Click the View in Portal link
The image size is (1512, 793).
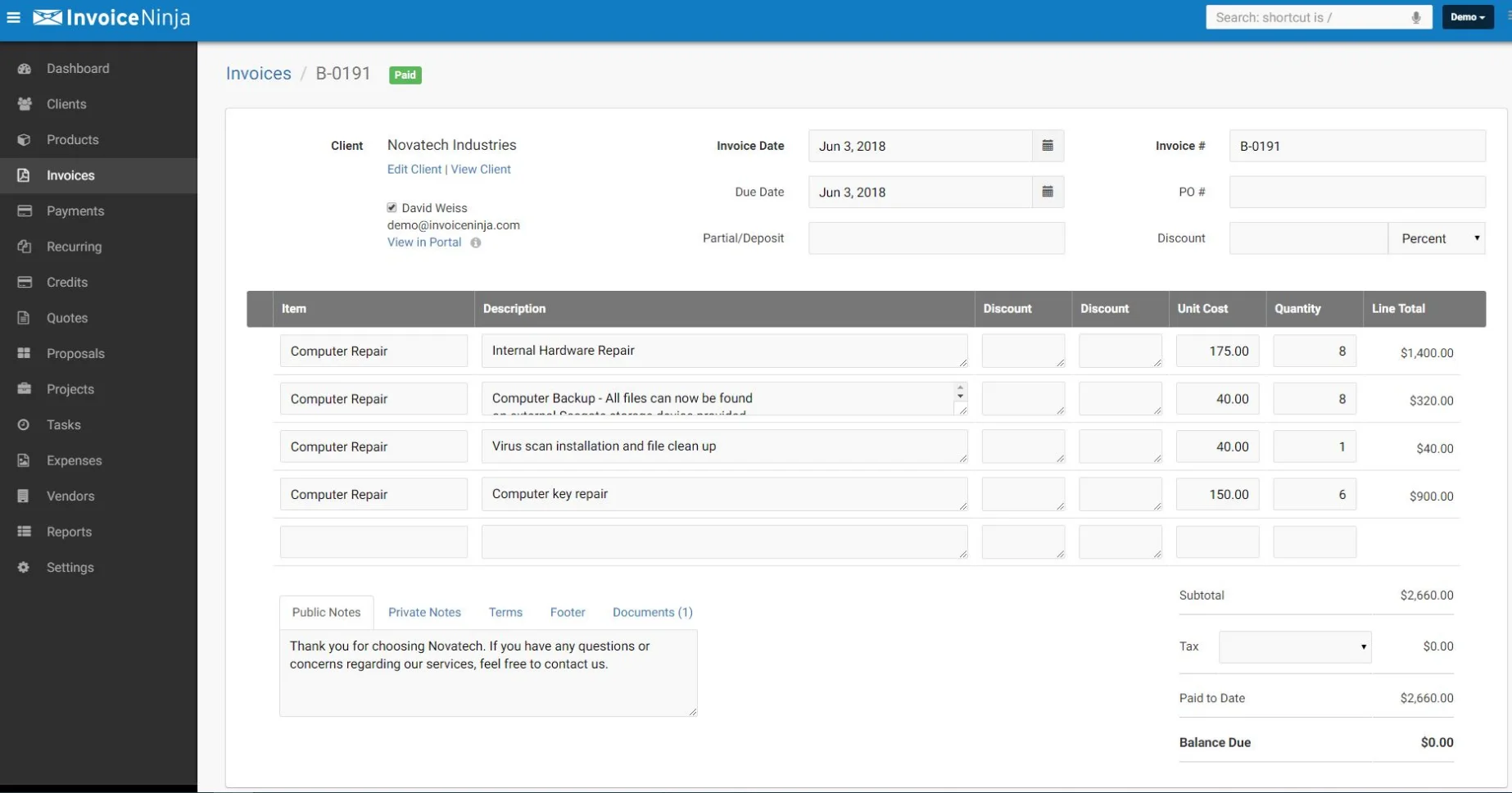pos(424,242)
